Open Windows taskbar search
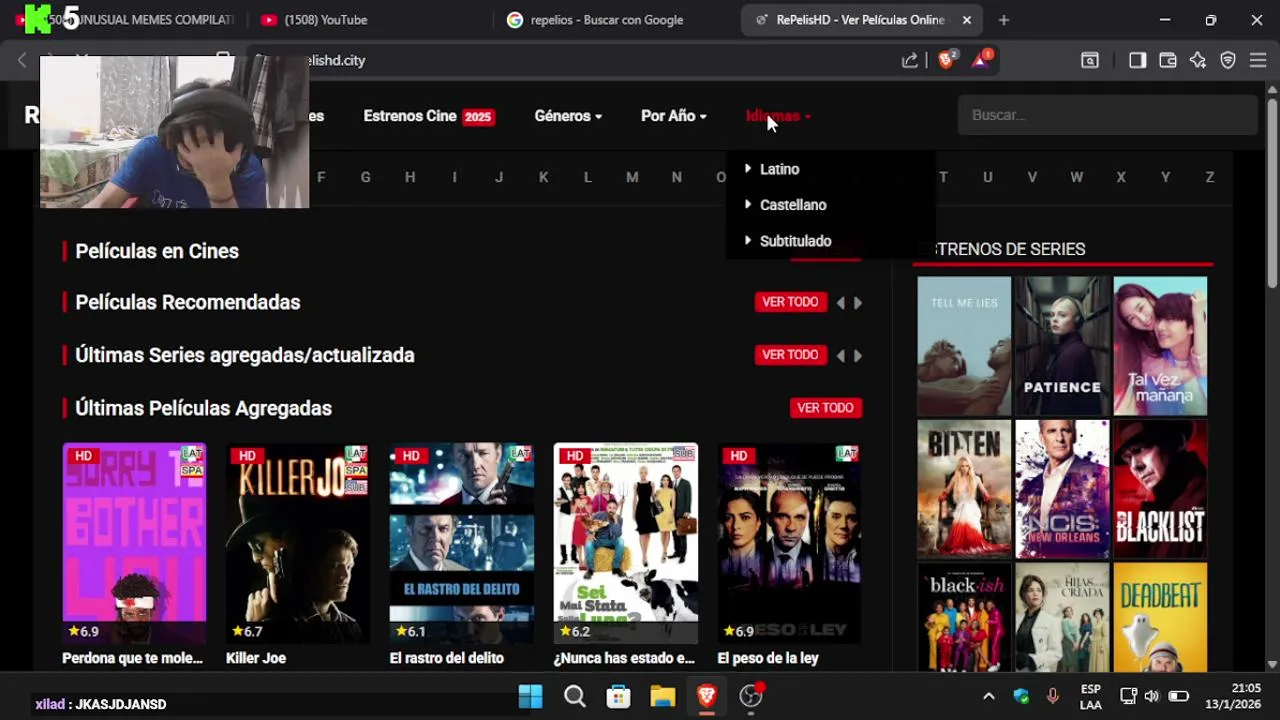1280x720 pixels. pyautogui.click(x=575, y=697)
